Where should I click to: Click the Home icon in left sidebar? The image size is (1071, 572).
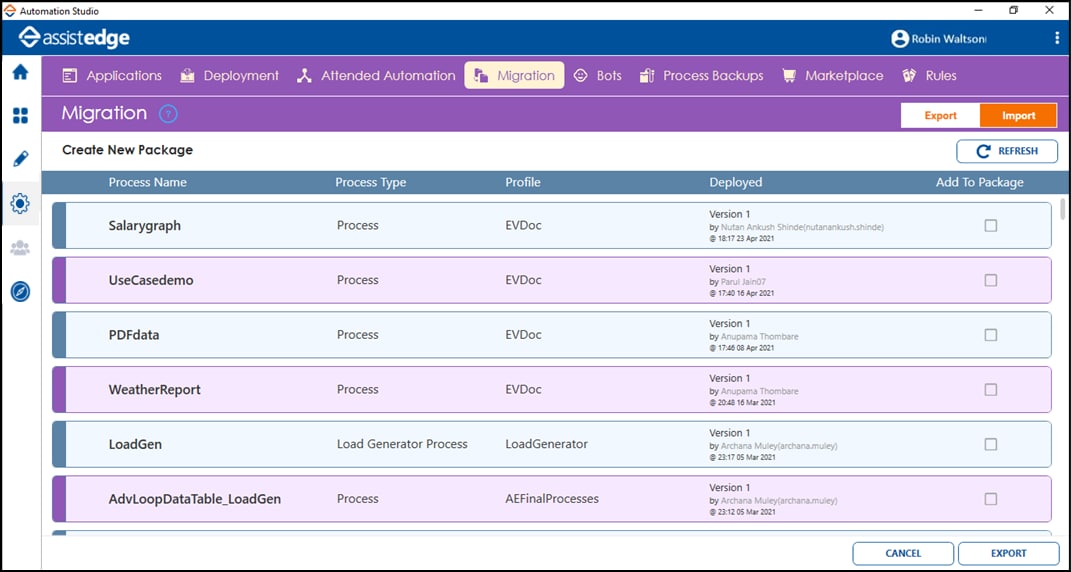point(20,72)
